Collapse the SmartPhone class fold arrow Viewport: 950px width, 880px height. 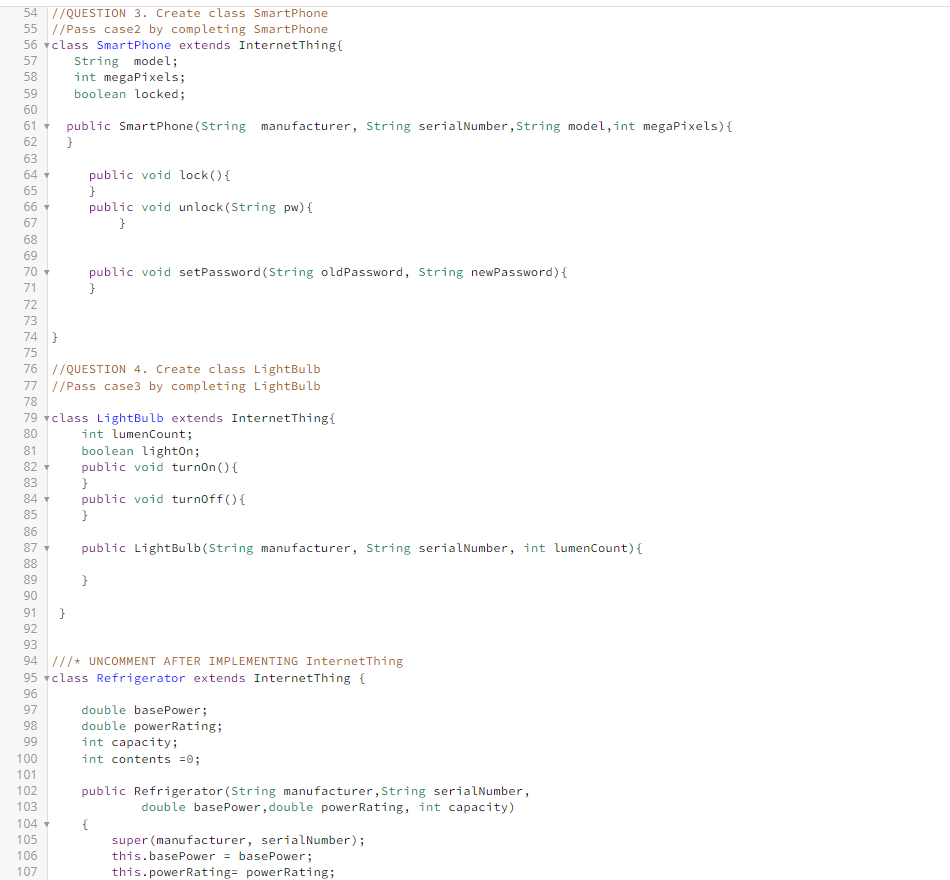pos(45,45)
